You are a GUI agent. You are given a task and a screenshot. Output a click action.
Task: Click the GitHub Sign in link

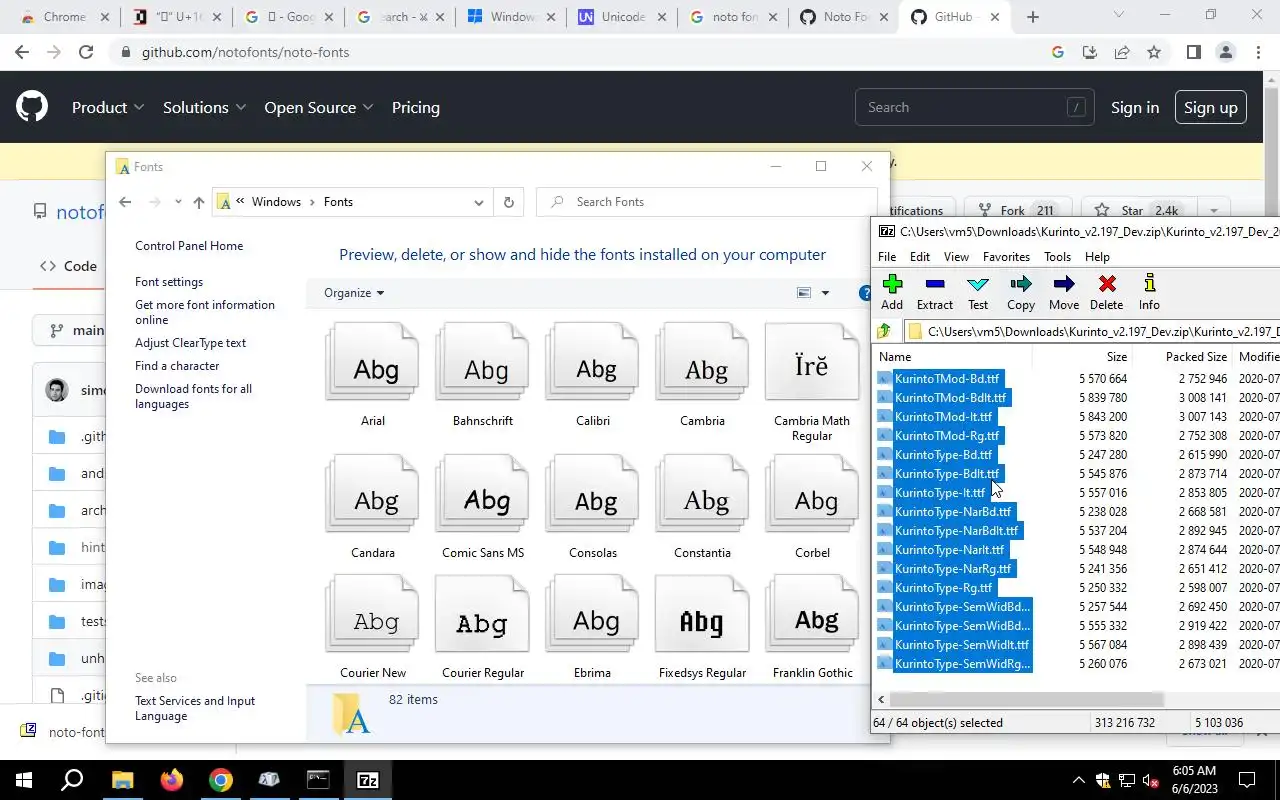[1135, 107]
